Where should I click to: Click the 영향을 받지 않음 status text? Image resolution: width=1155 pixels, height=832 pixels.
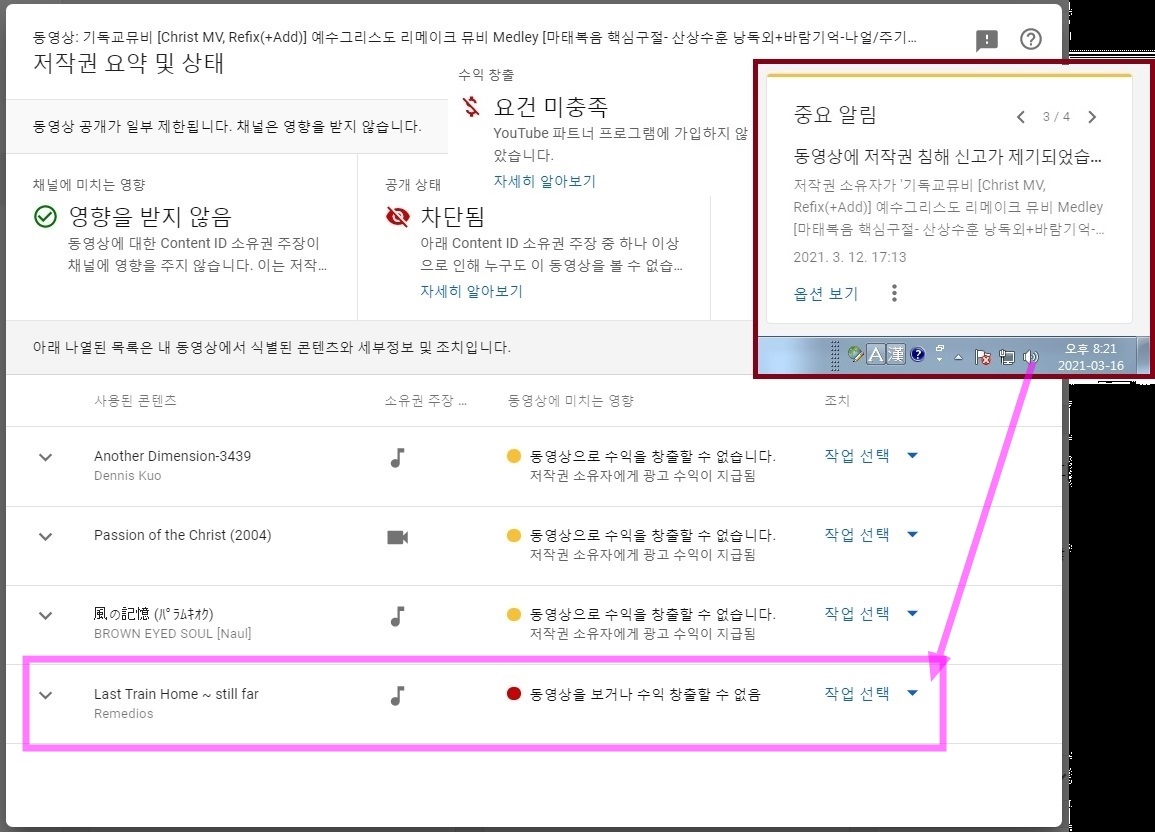150,216
